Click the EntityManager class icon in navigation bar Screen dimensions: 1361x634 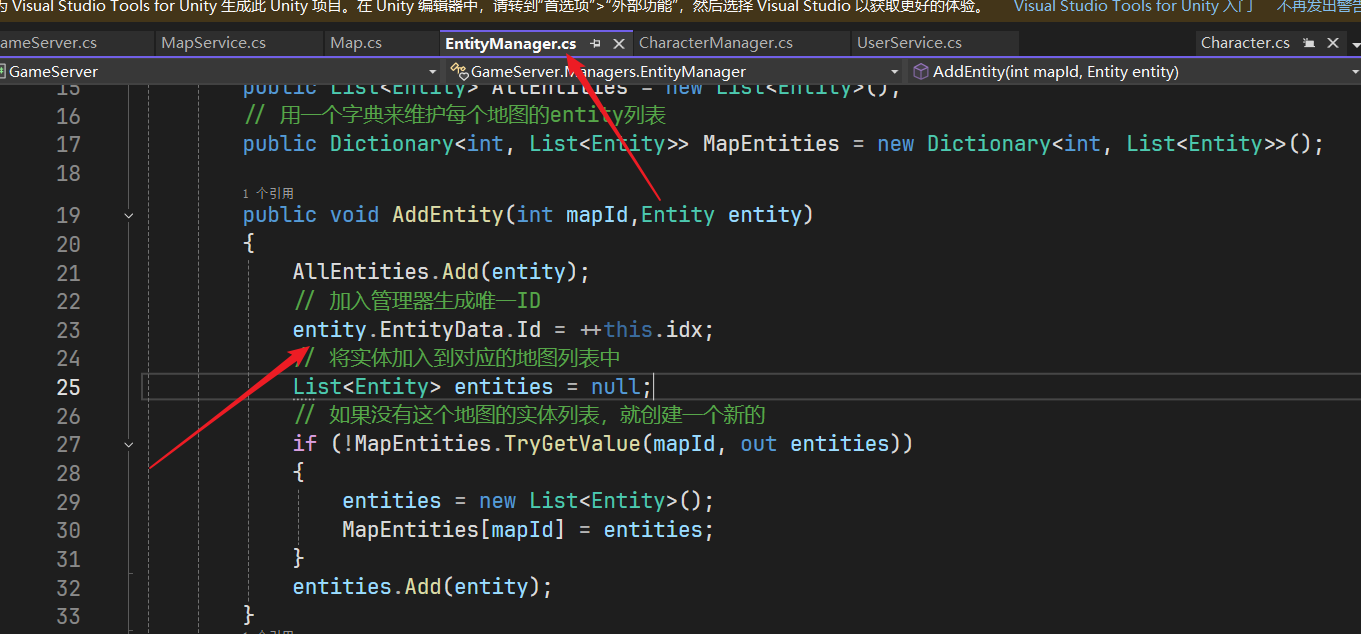tap(459, 72)
